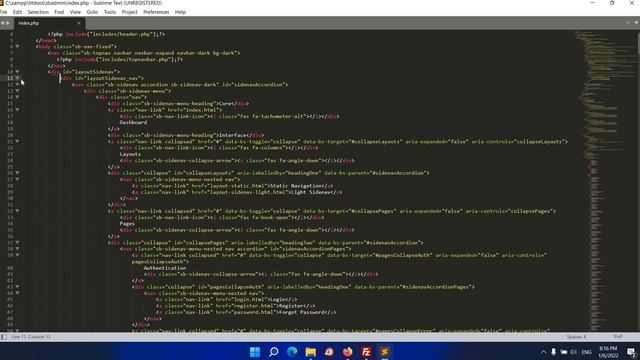640x360 pixels.
Task: Collapse the collapsePages link fold on line 32
Action: pyautogui.click(x=18, y=211)
